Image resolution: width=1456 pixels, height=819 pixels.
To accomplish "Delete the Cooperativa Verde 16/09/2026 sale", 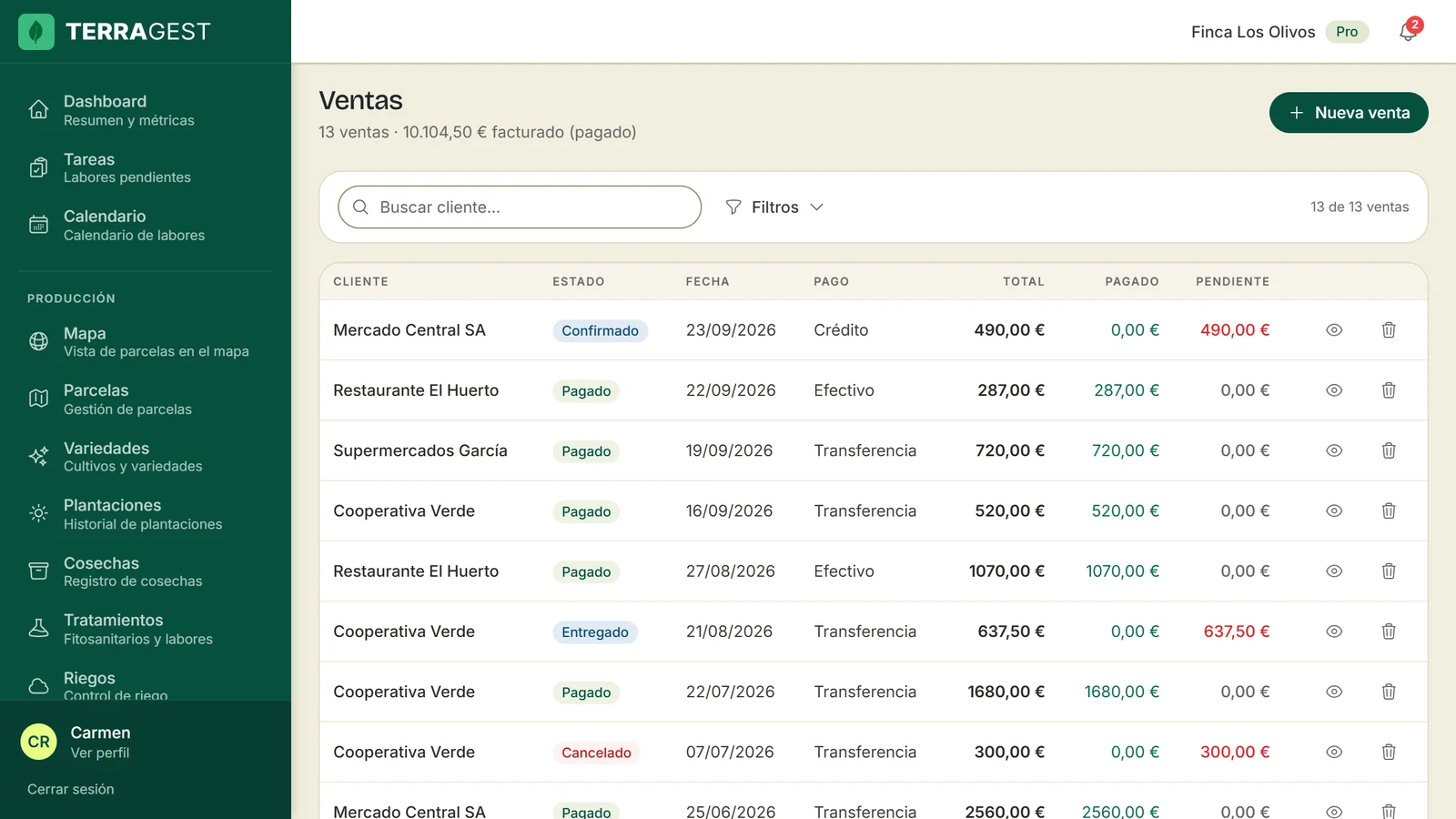I will pyautogui.click(x=1389, y=511).
